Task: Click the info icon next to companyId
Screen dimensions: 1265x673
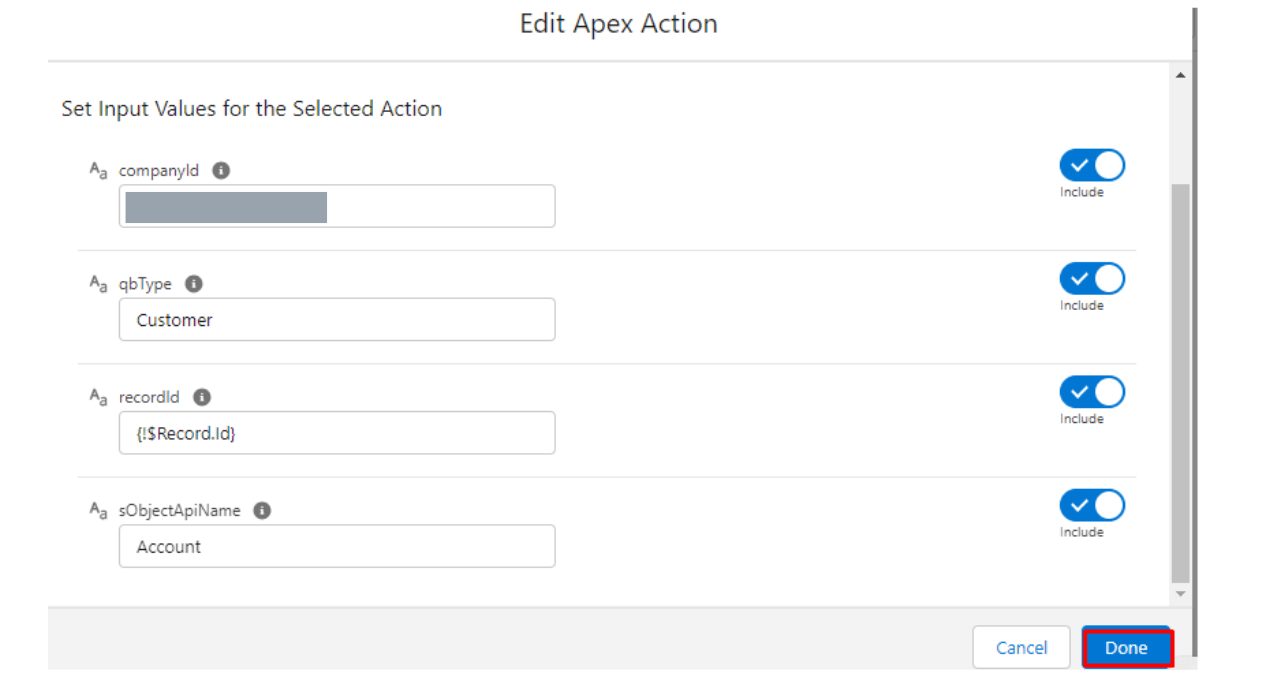Action: pos(221,170)
